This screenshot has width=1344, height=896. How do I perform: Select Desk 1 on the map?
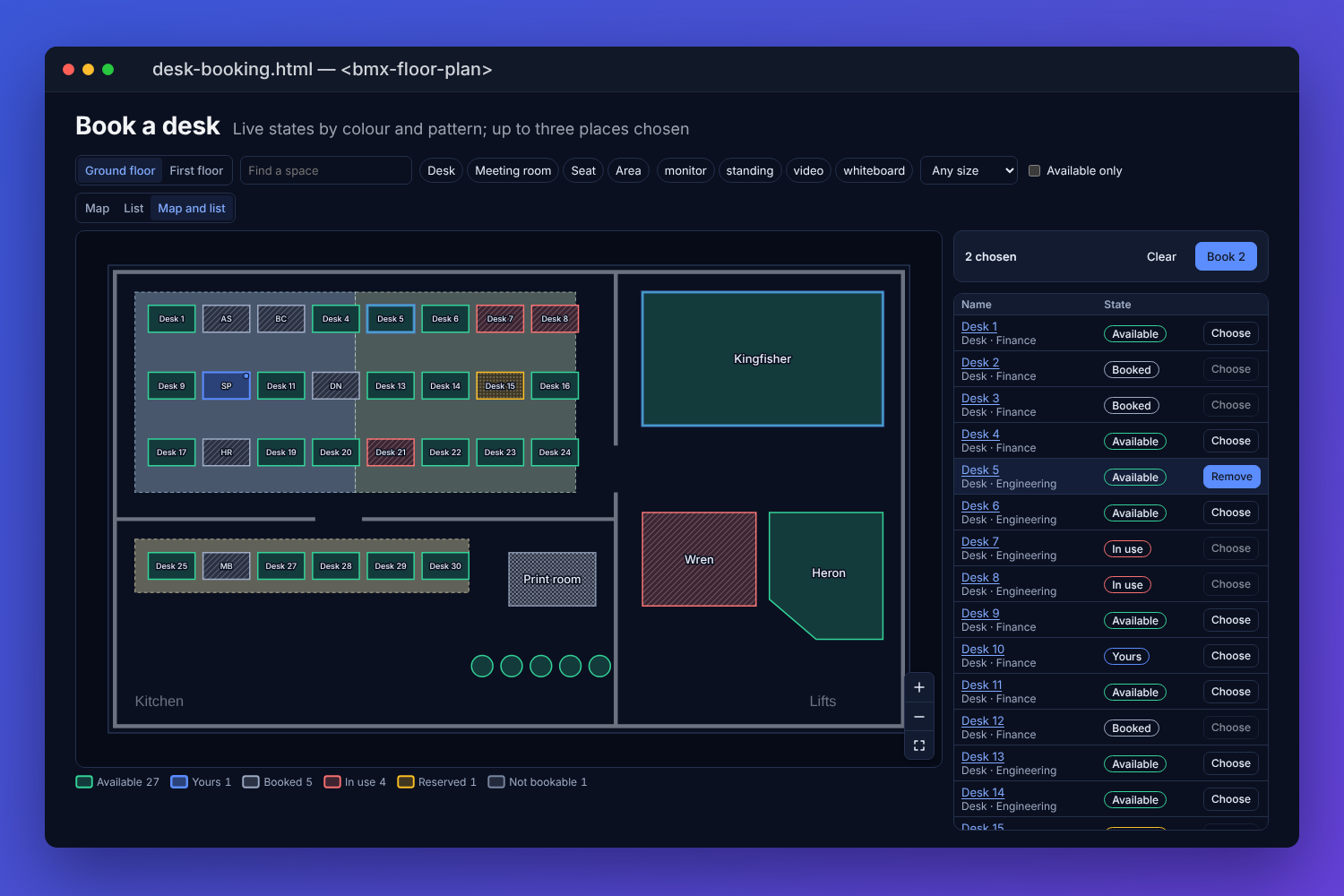click(x=171, y=319)
